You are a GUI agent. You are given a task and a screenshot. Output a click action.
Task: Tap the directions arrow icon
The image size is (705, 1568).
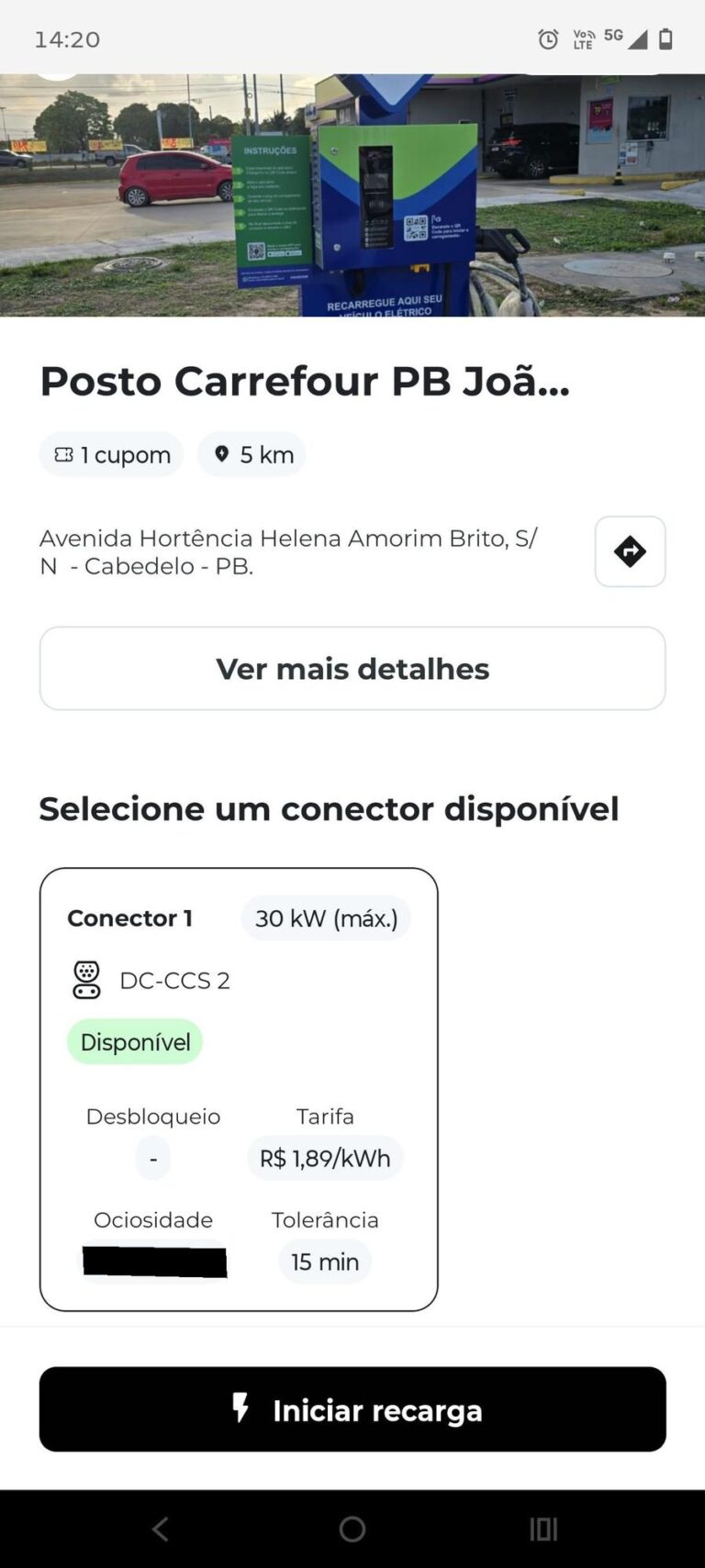(630, 551)
